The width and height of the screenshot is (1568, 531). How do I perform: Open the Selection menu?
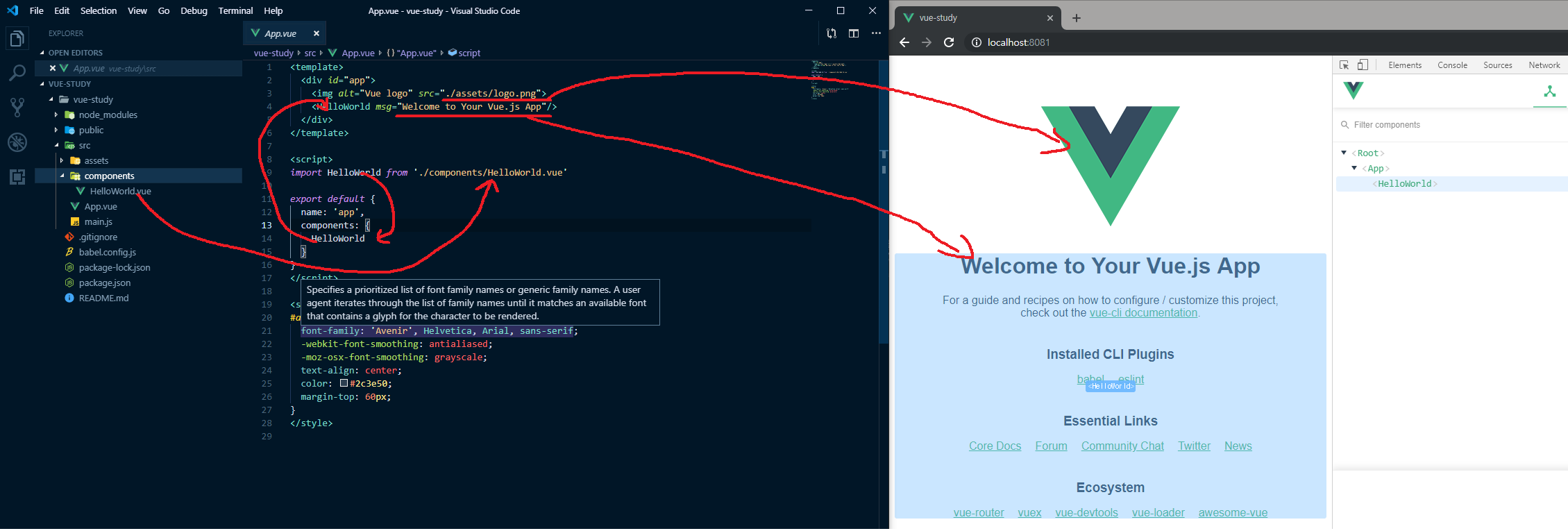99,10
